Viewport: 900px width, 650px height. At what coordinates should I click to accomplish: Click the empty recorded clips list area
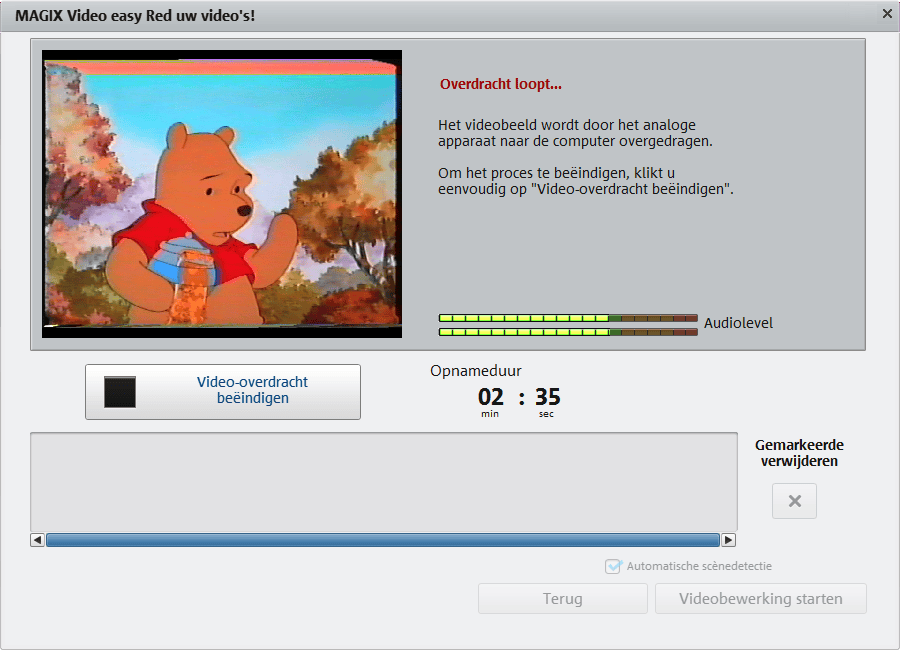point(383,482)
